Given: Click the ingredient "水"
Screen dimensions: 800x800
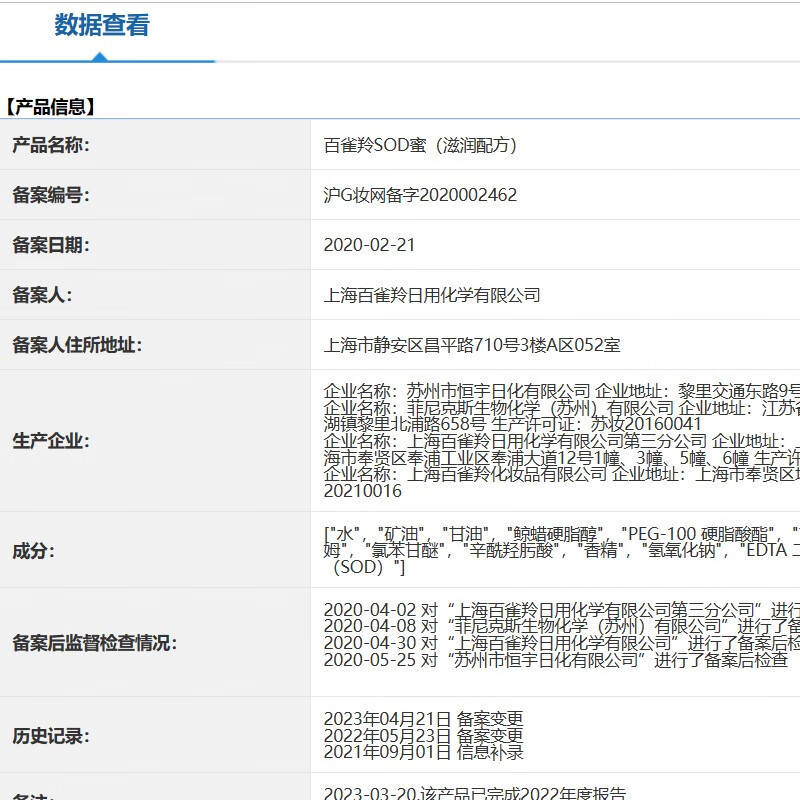Looking at the screenshot, I should 345,534.
